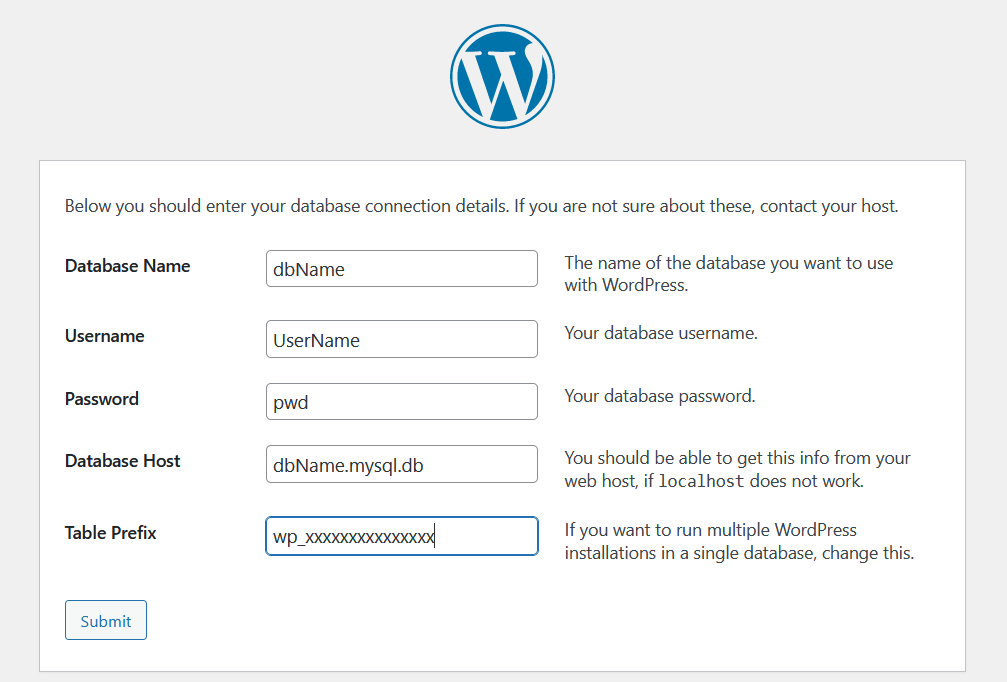This screenshot has width=1007, height=682.
Task: Select the Password input field
Action: tap(401, 402)
